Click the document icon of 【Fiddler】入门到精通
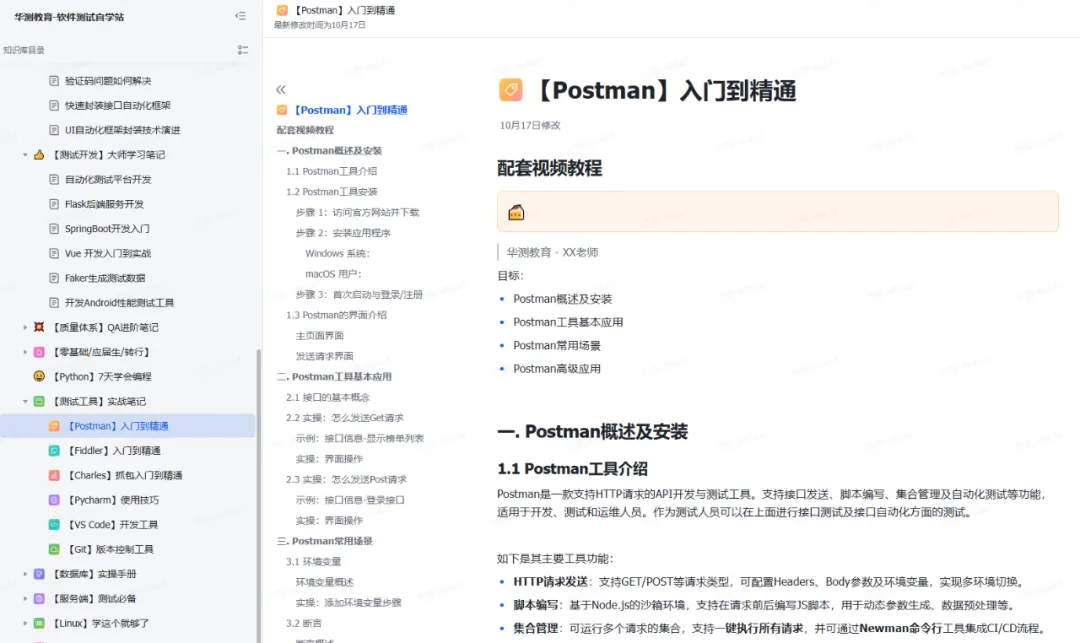 click(x=55, y=448)
